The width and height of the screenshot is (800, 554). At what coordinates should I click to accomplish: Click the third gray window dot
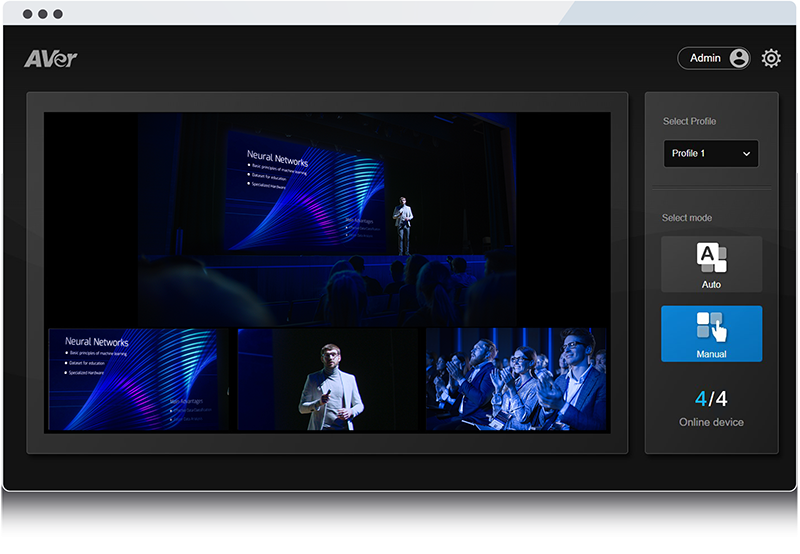[57, 14]
